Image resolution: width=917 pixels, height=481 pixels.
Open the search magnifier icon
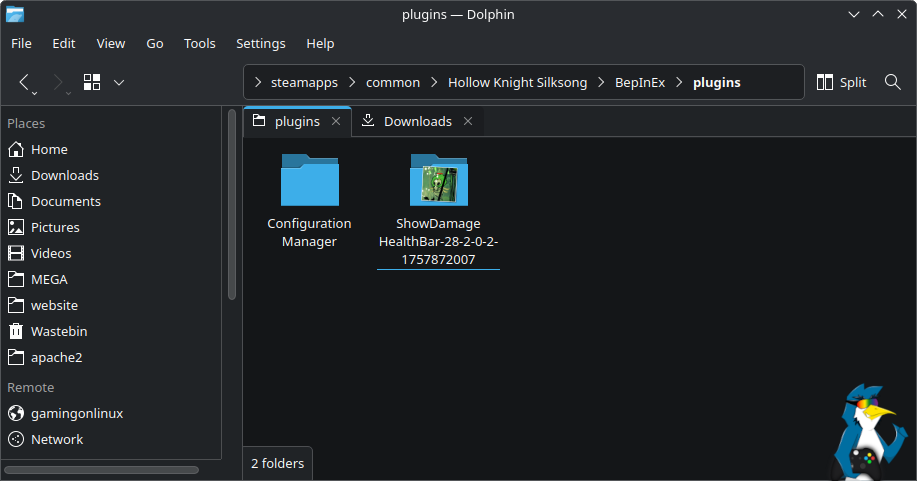point(893,82)
